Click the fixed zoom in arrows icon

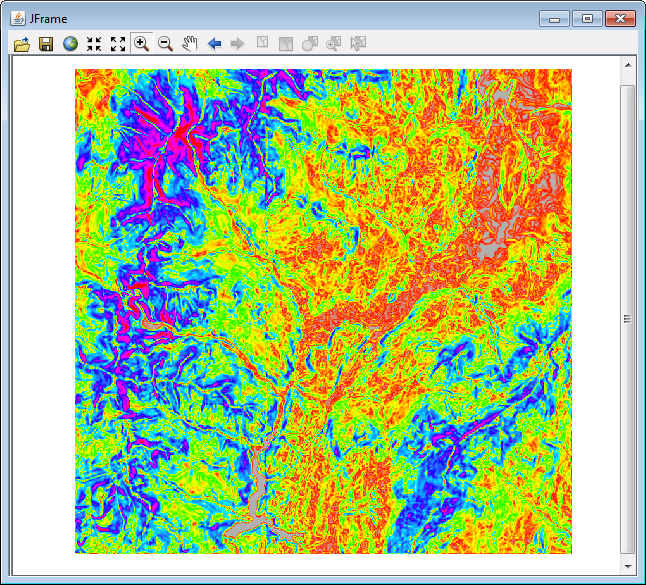pyautogui.click(x=94, y=44)
